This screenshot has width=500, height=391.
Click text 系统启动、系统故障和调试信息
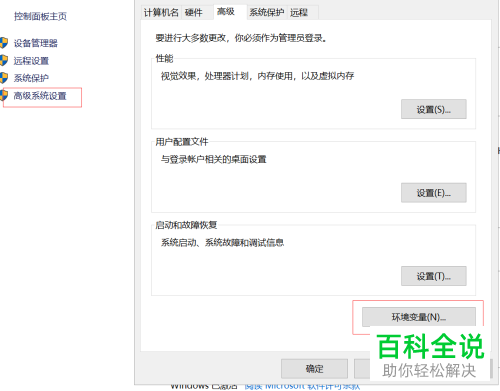point(222,243)
